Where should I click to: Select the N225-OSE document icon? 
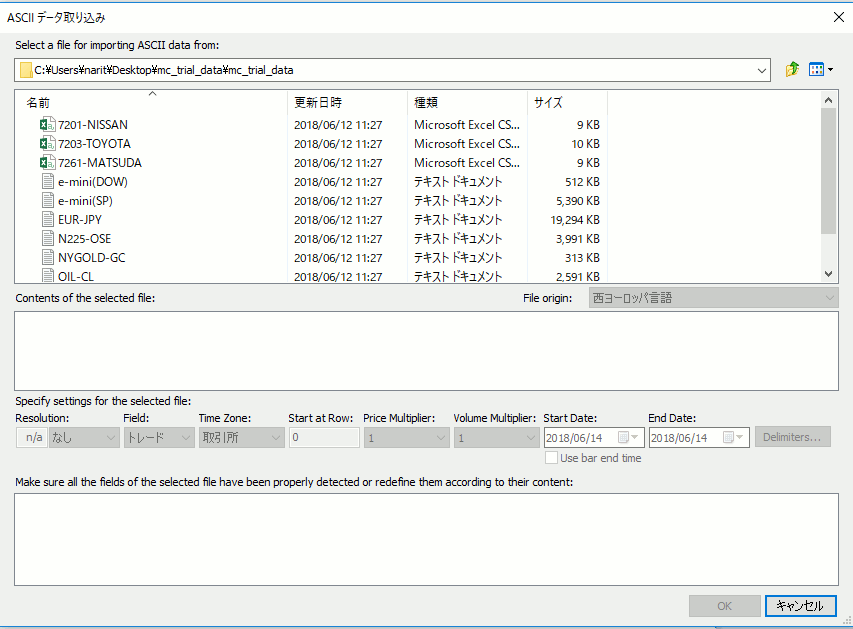[47, 239]
